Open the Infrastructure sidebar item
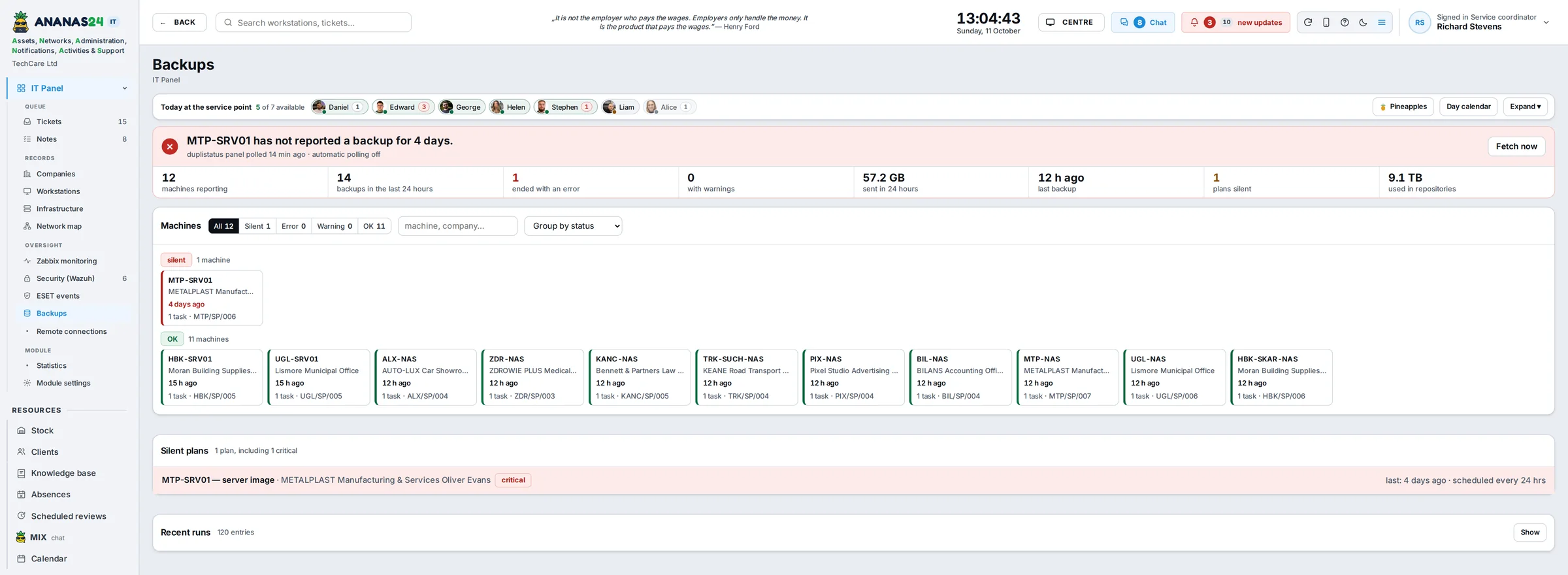Image resolution: width=1568 pixels, height=575 pixels. [75, 209]
